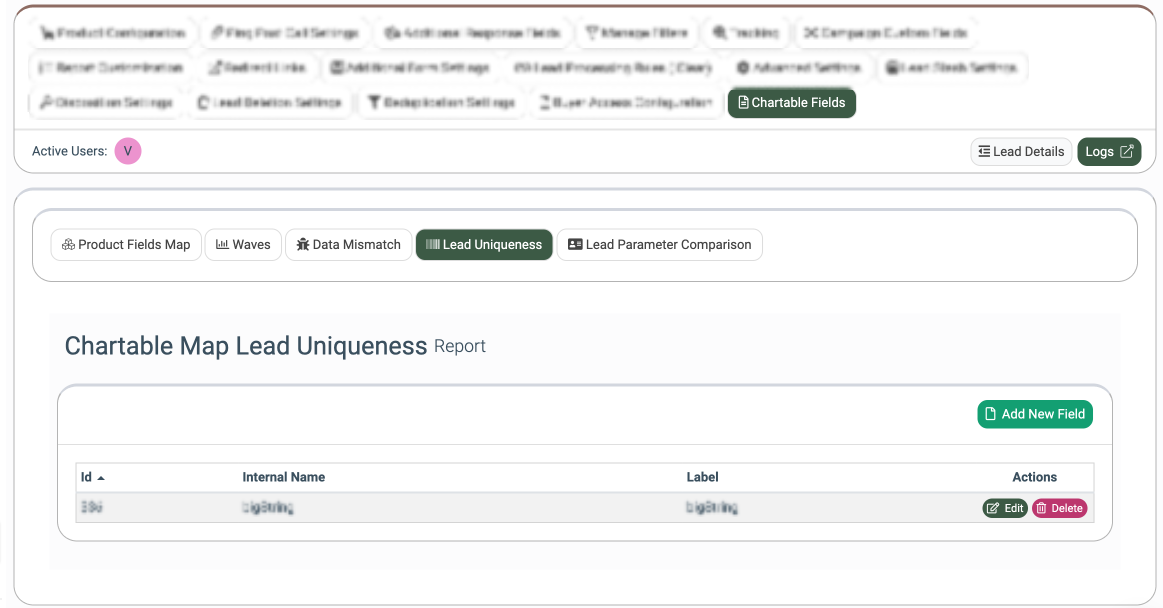The image size is (1163, 608).
Task: Open the Advanced Settings tab
Action: tap(799, 68)
